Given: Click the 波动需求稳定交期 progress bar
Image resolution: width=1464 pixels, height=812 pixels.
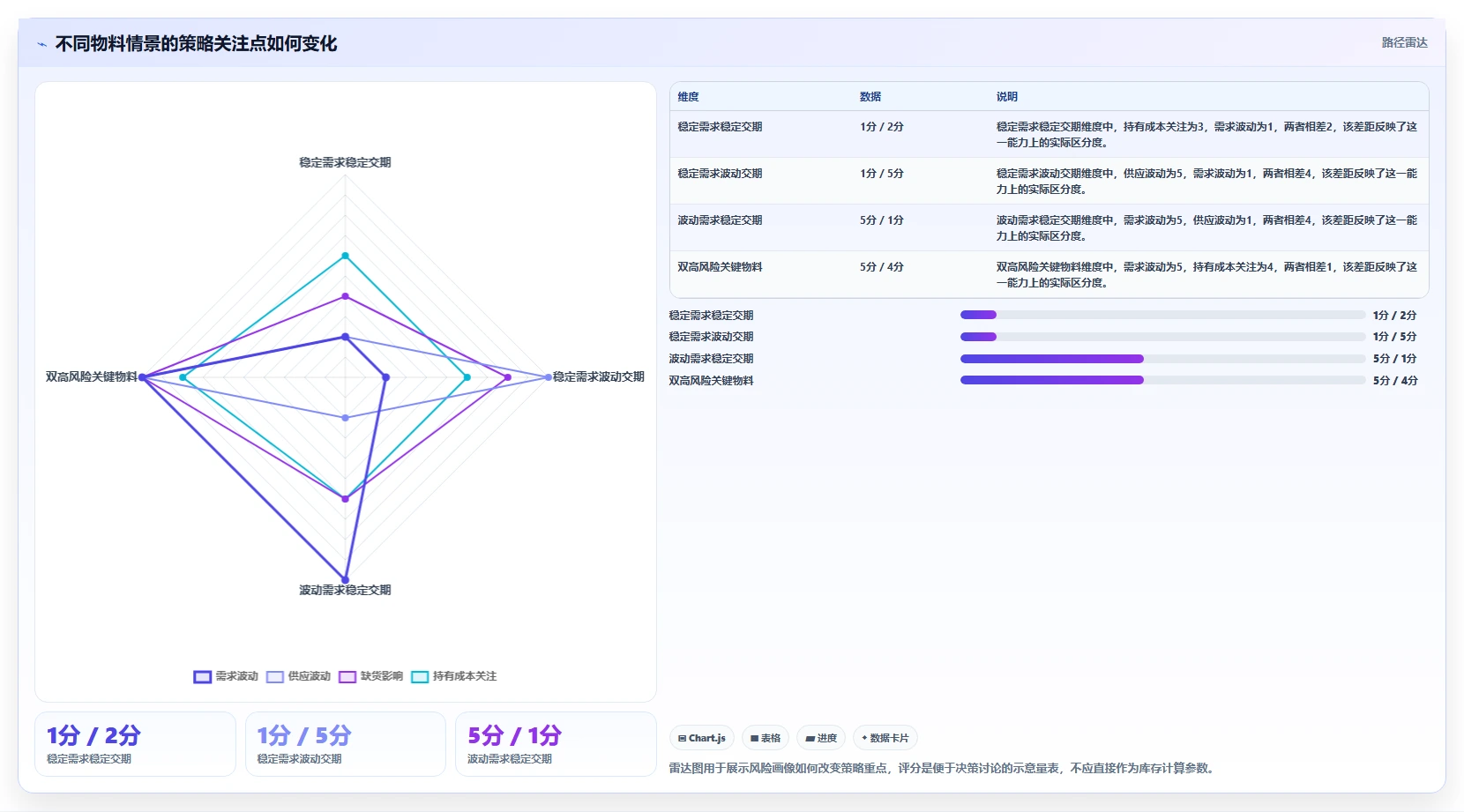Looking at the screenshot, I should point(1162,359).
